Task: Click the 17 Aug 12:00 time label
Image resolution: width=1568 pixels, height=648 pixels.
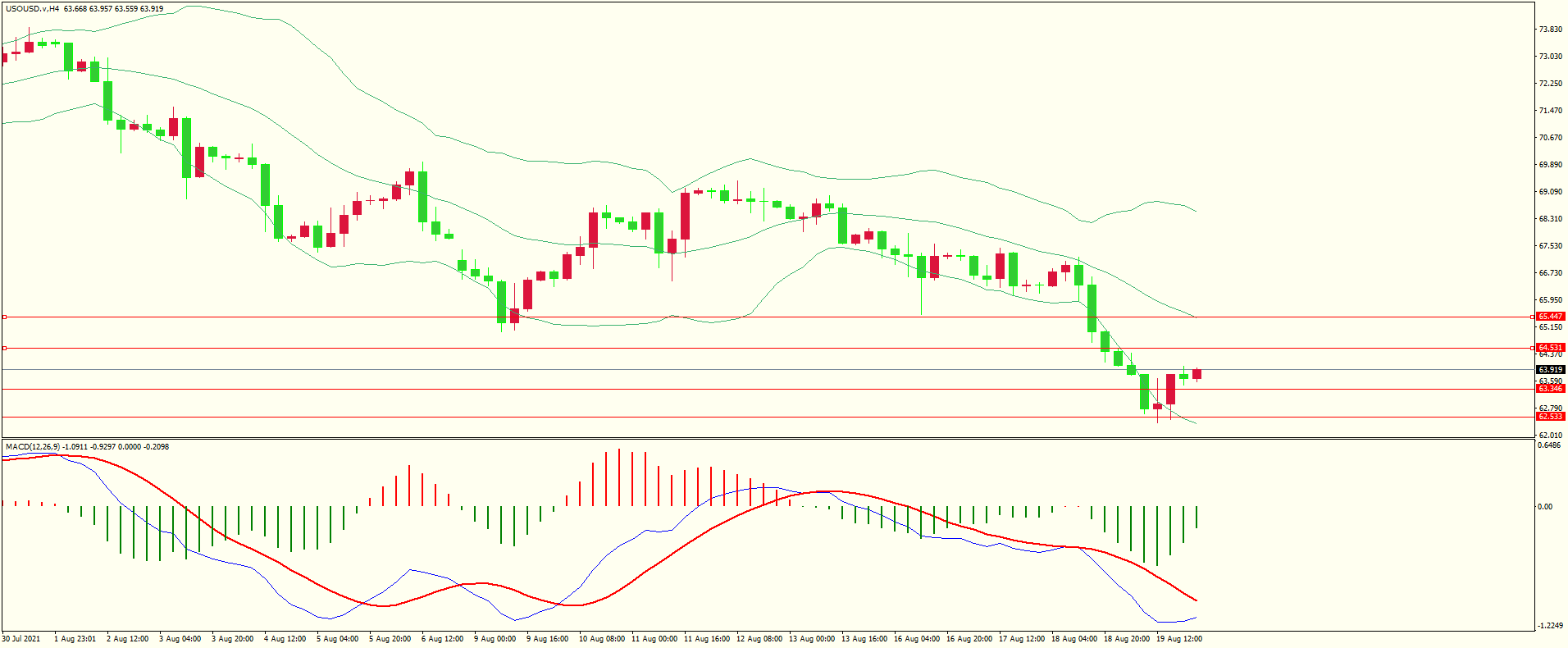Action: tap(1021, 639)
